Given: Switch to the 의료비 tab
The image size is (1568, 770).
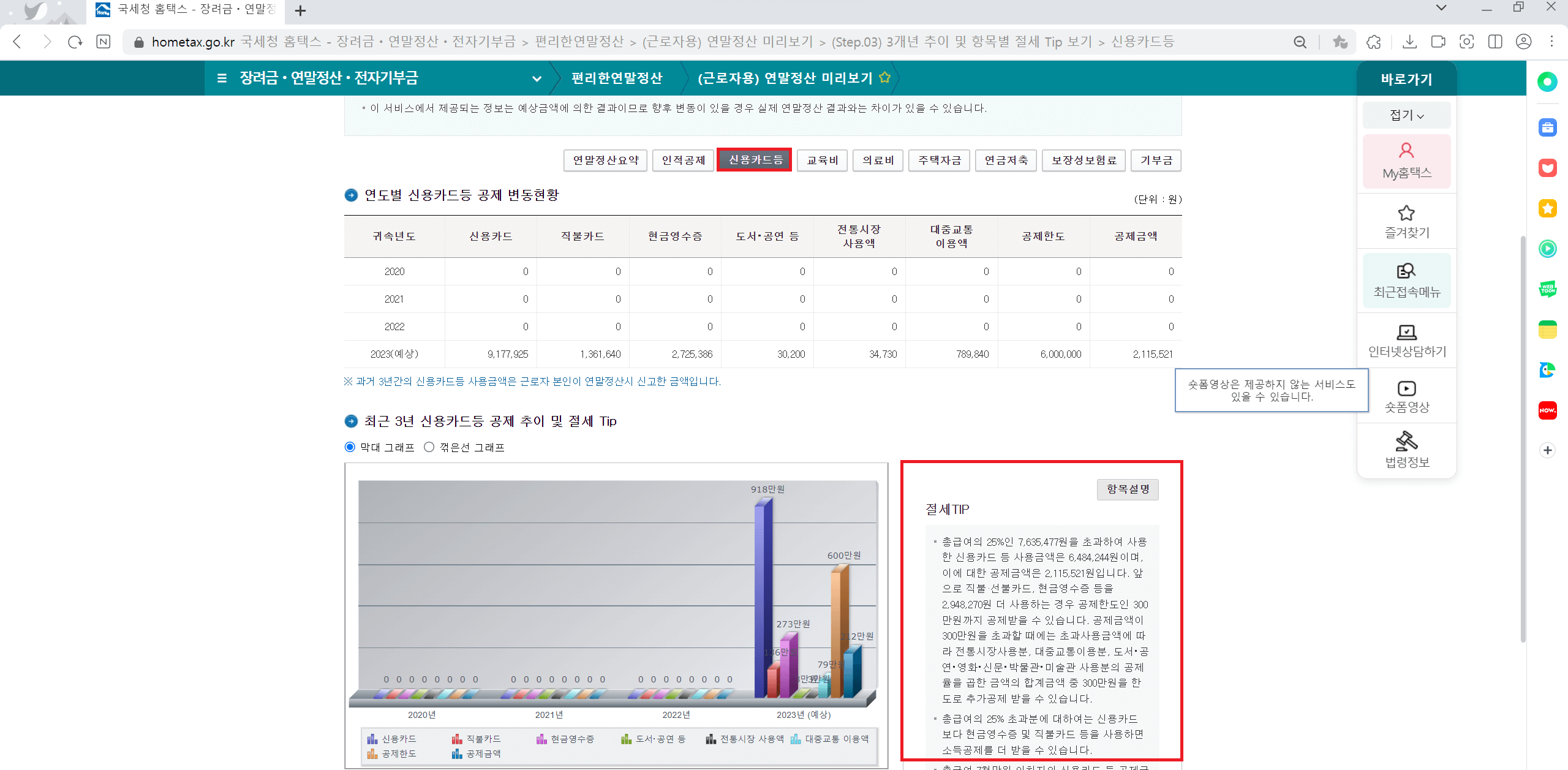Looking at the screenshot, I should click(878, 160).
